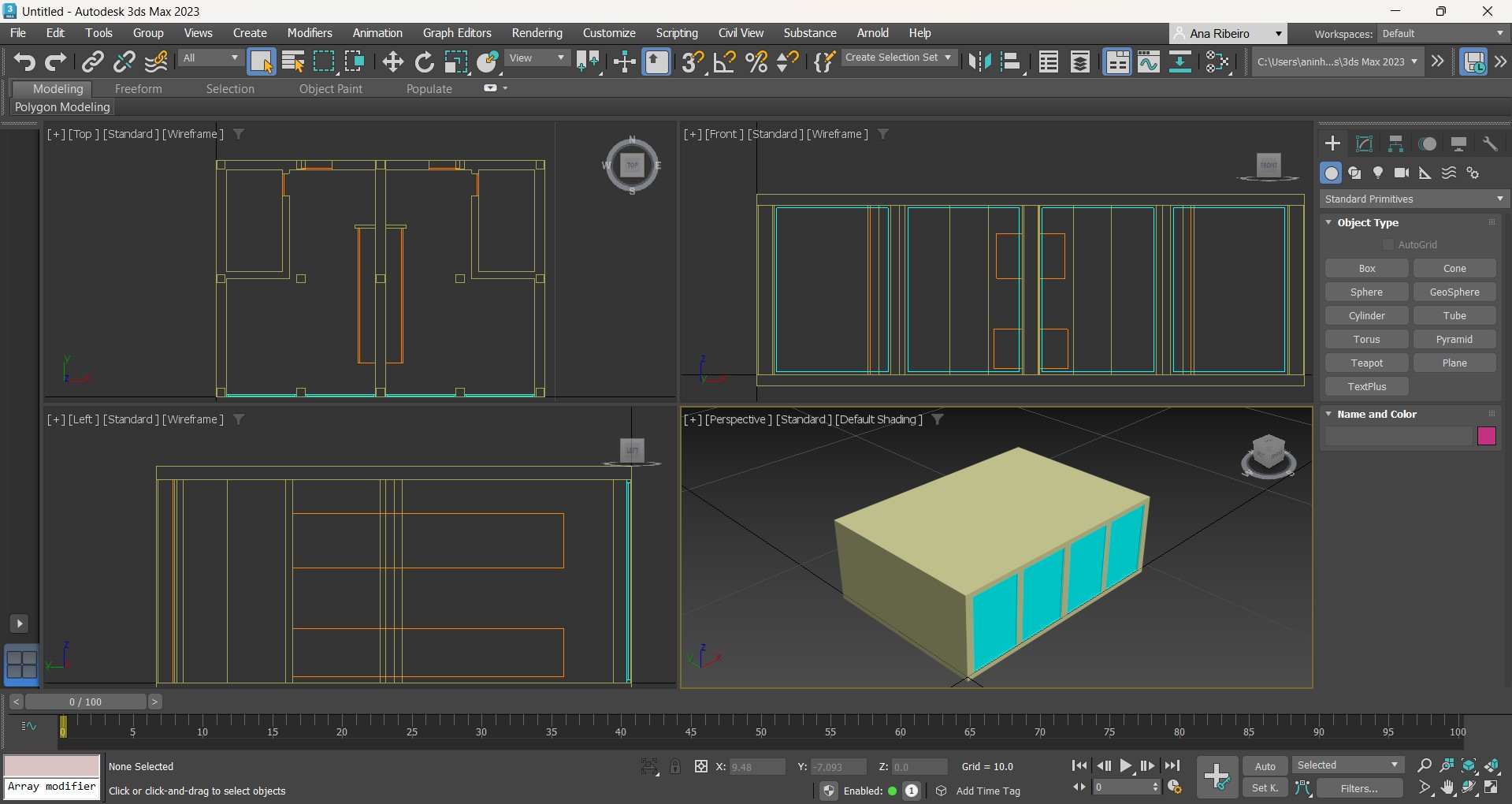Switch to the Cameras category icon
The image size is (1512, 804).
click(x=1401, y=173)
